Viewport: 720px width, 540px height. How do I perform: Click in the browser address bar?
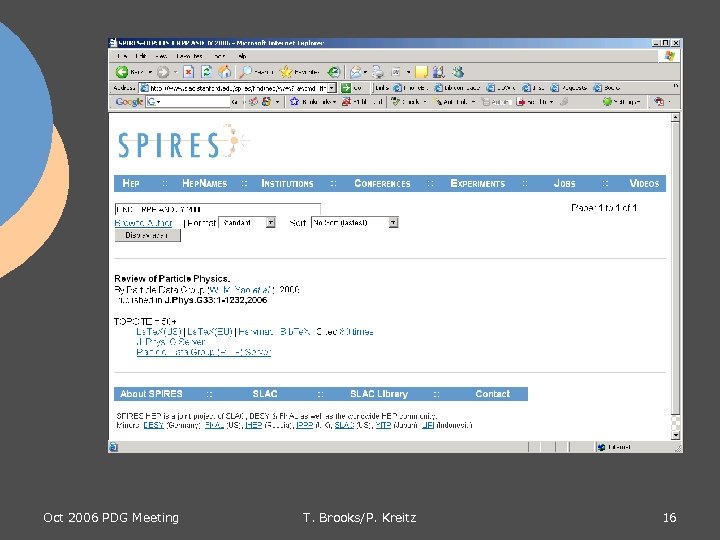[237, 88]
